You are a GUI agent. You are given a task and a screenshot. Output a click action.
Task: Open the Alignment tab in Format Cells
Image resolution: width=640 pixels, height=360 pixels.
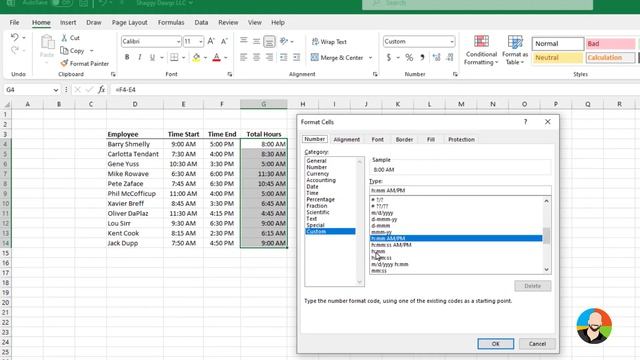[x=347, y=139]
